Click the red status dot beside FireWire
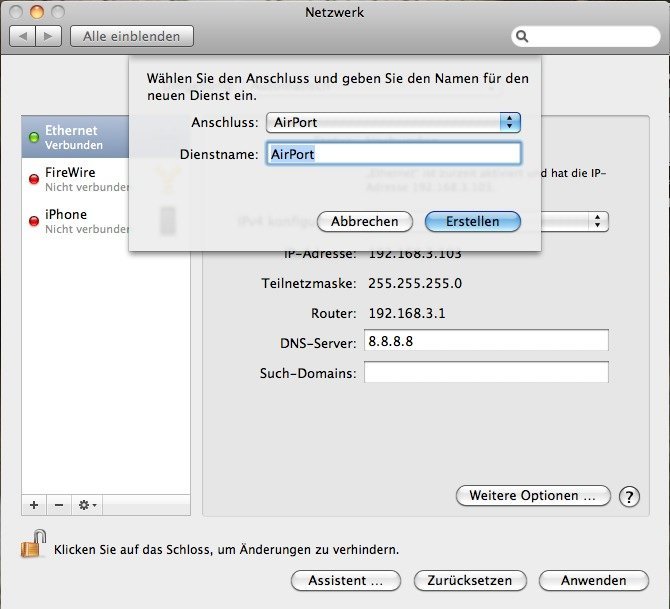 point(34,179)
